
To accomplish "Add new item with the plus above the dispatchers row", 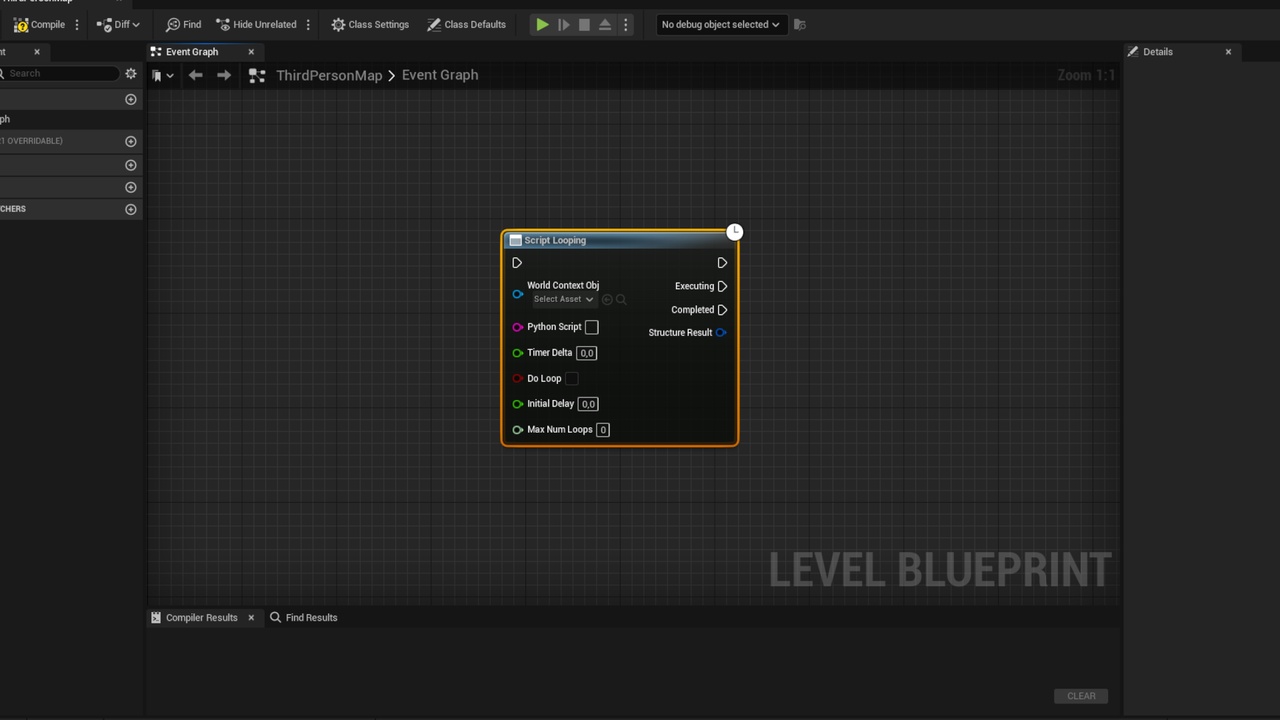I will tap(130, 187).
